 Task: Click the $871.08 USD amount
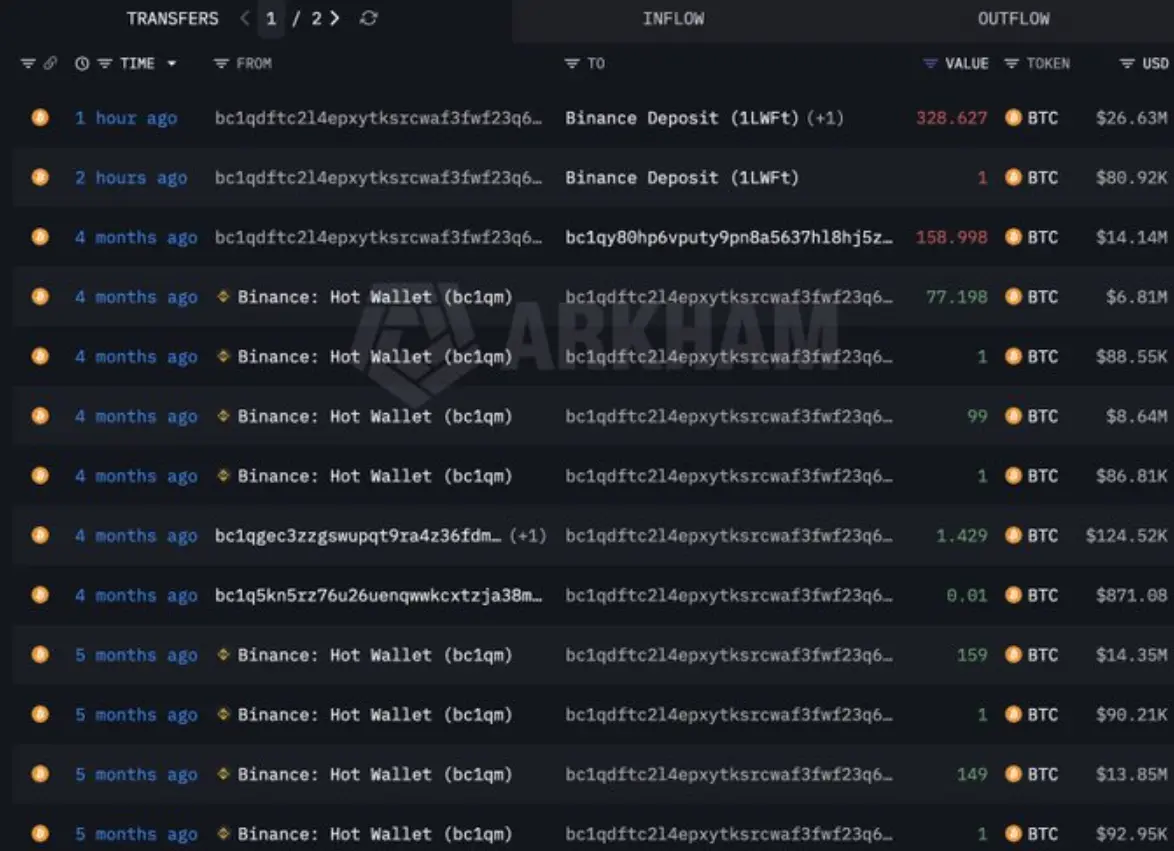pyautogui.click(x=1131, y=596)
